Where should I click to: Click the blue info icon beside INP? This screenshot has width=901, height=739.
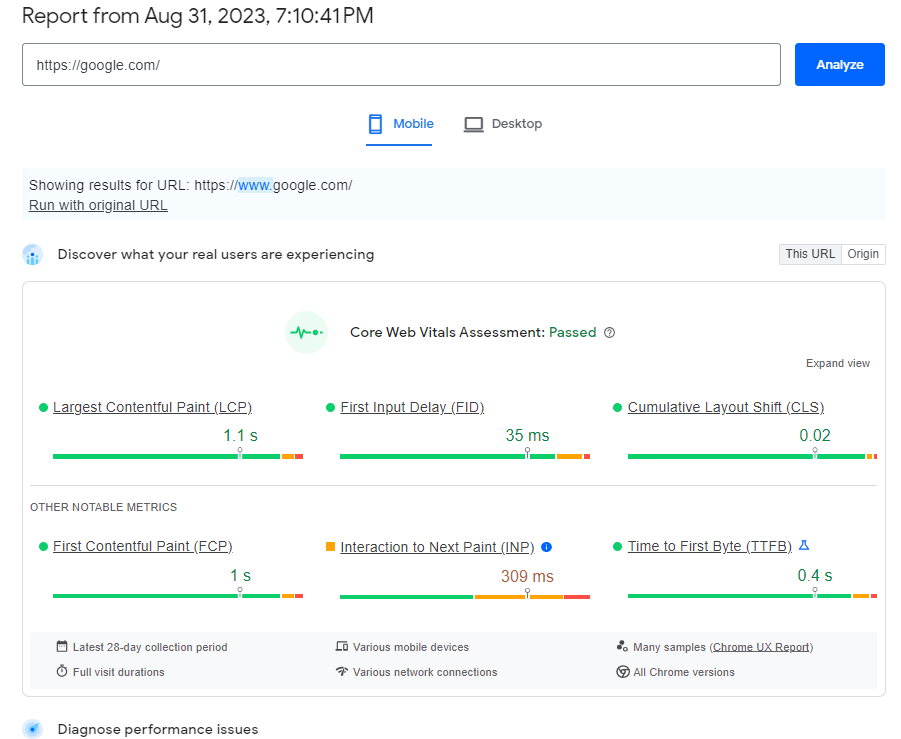click(x=546, y=547)
